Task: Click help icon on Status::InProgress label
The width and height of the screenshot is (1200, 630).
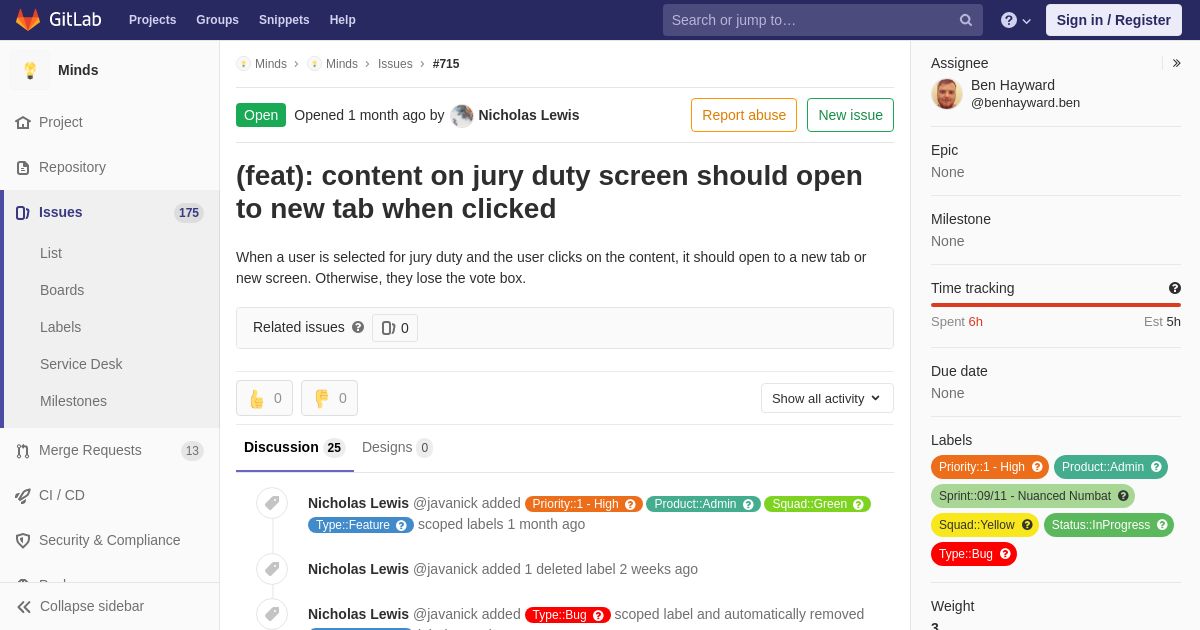Action: [1162, 525]
